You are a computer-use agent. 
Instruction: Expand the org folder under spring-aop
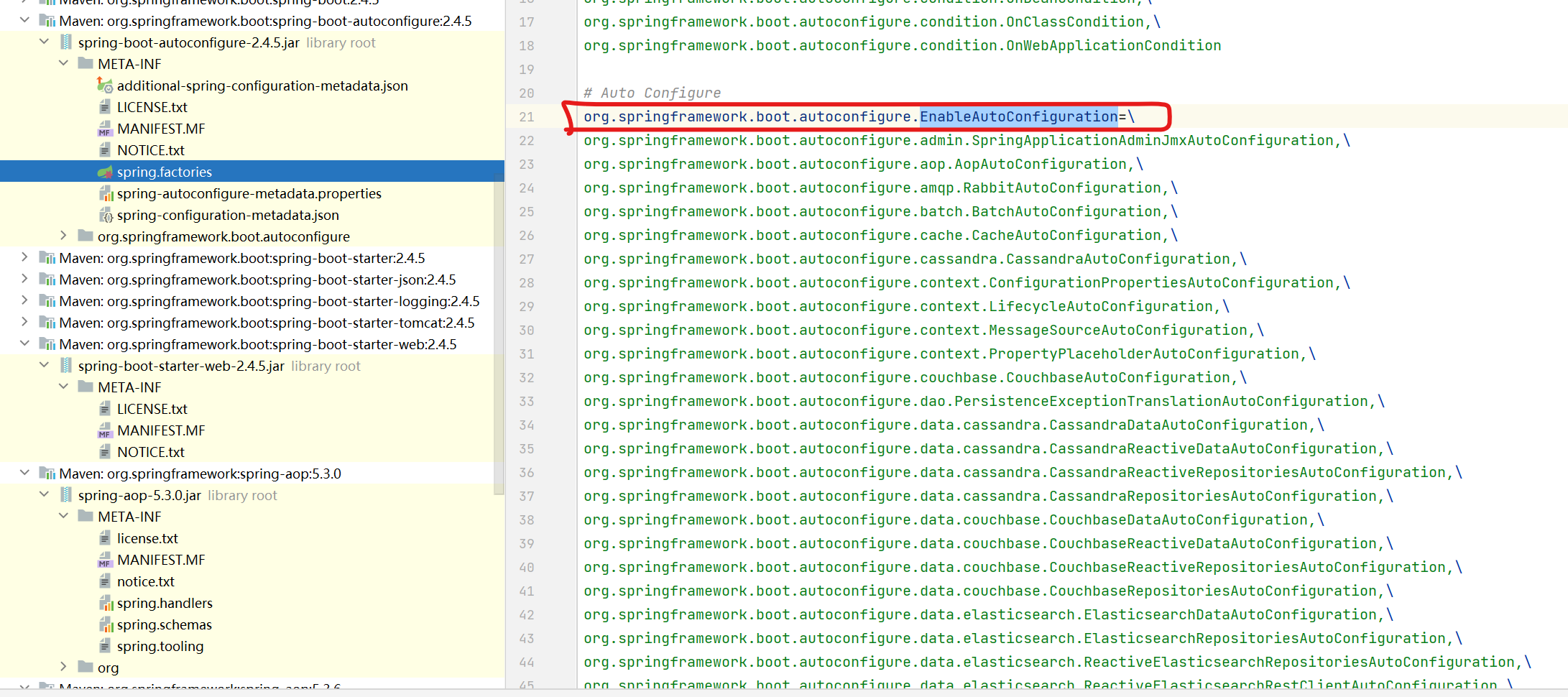pyautogui.click(x=63, y=667)
